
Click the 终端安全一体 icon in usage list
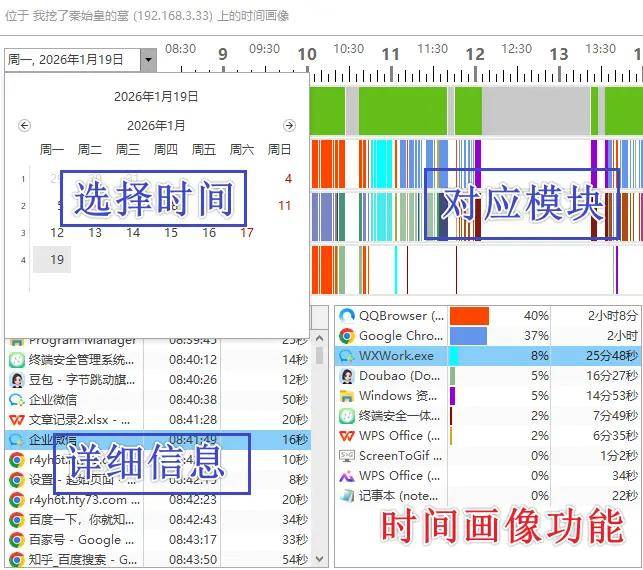click(347, 416)
